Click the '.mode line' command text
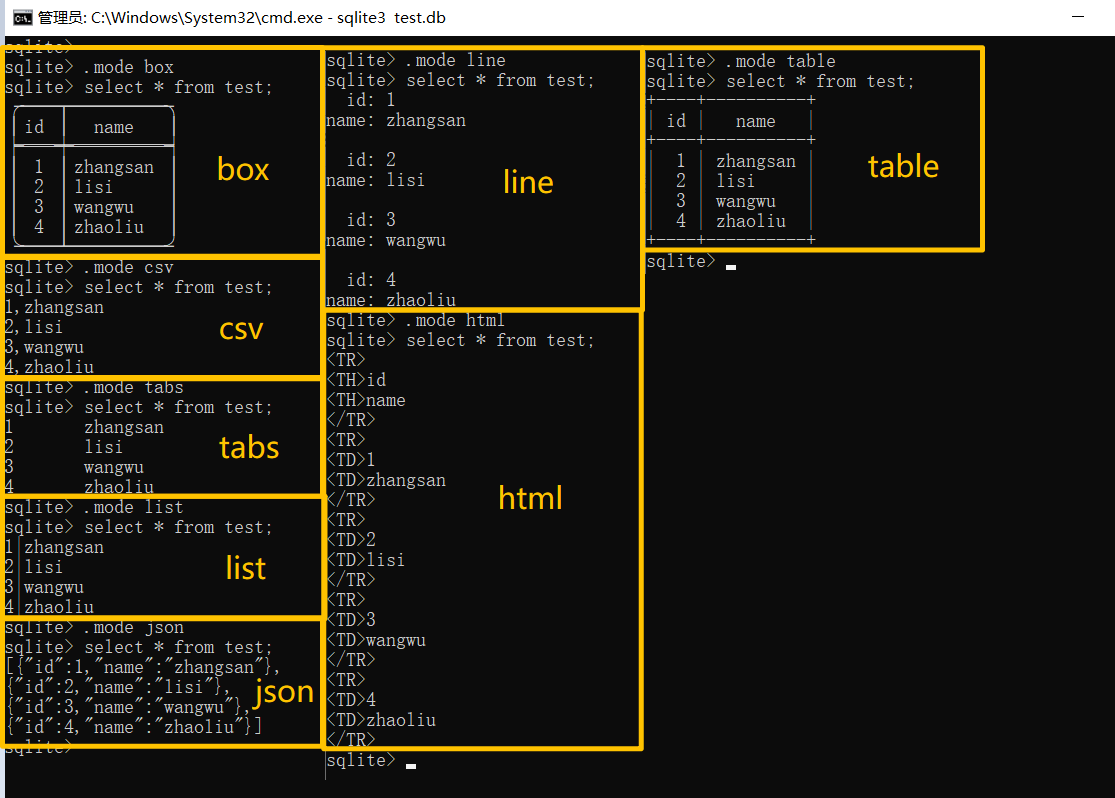1115x798 pixels. (456, 60)
